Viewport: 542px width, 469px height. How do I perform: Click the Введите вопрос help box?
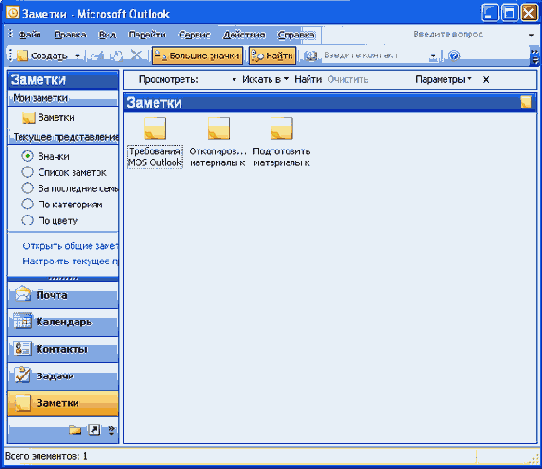click(448, 34)
